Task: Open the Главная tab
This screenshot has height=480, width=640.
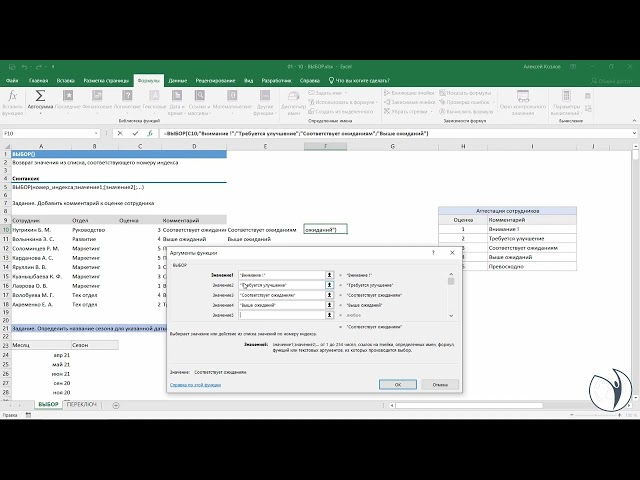Action: (x=39, y=81)
